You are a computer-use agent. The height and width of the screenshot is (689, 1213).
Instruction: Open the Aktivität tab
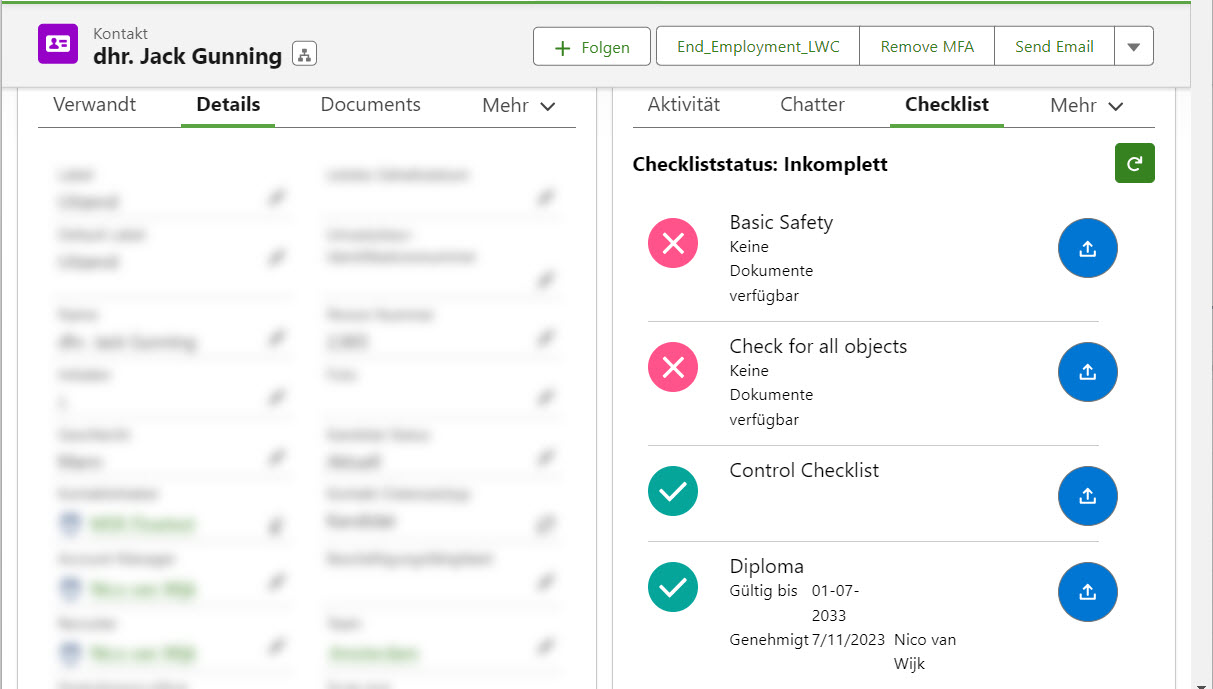tap(683, 105)
